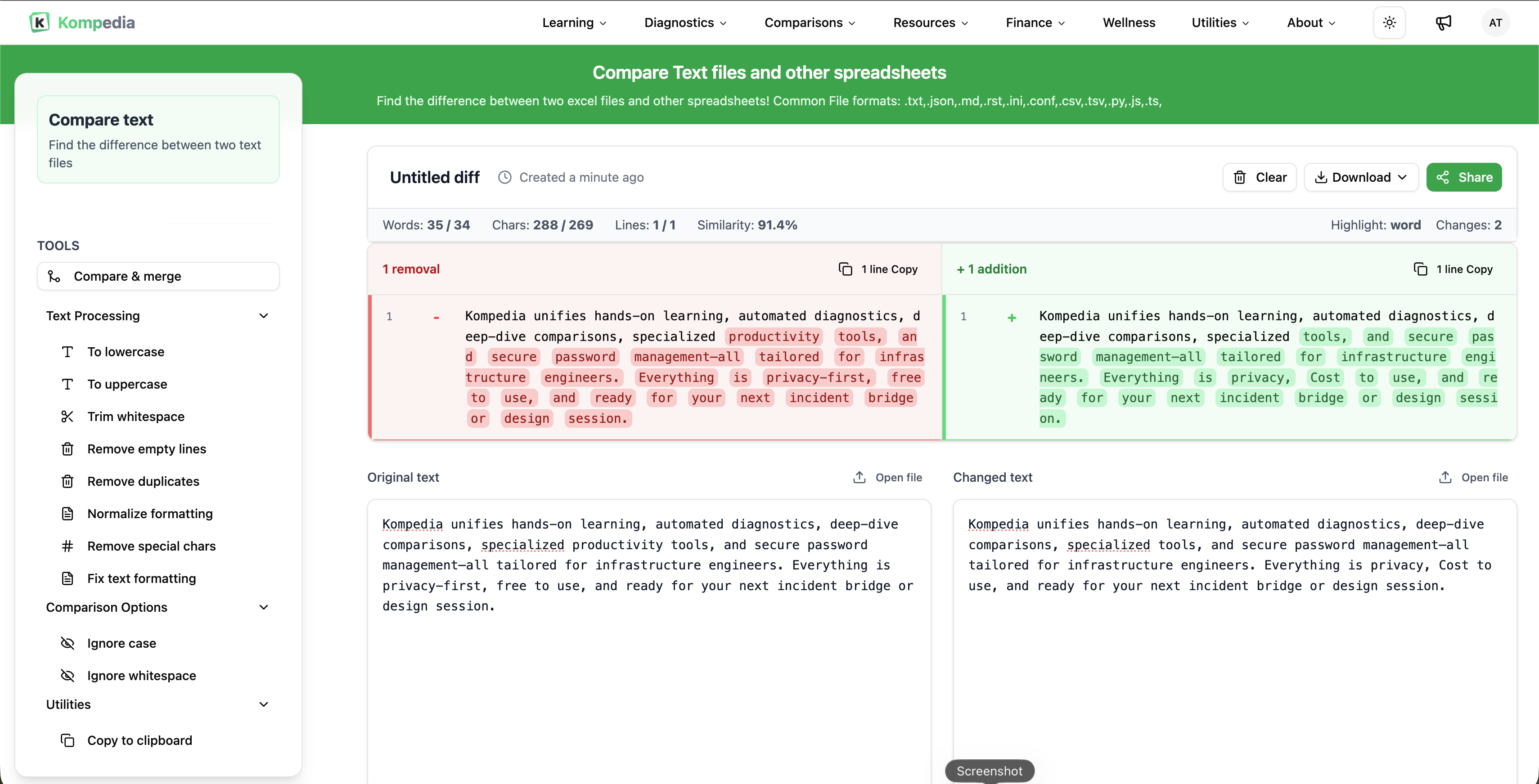The height and width of the screenshot is (784, 1539).
Task: Open the Diagnostics menu
Action: pos(684,22)
